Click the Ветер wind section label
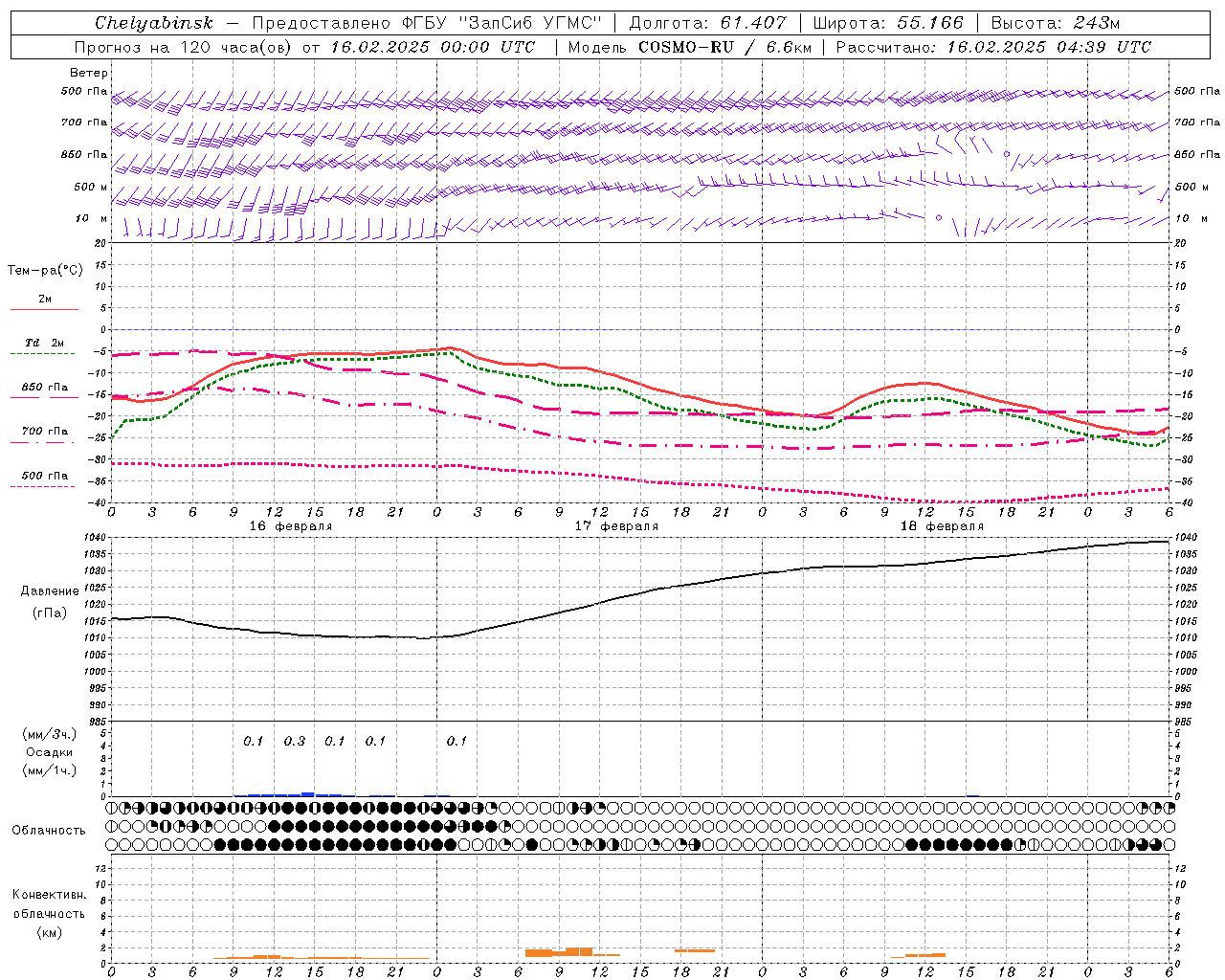Image resolution: width=1225 pixels, height=980 pixels. (88, 73)
